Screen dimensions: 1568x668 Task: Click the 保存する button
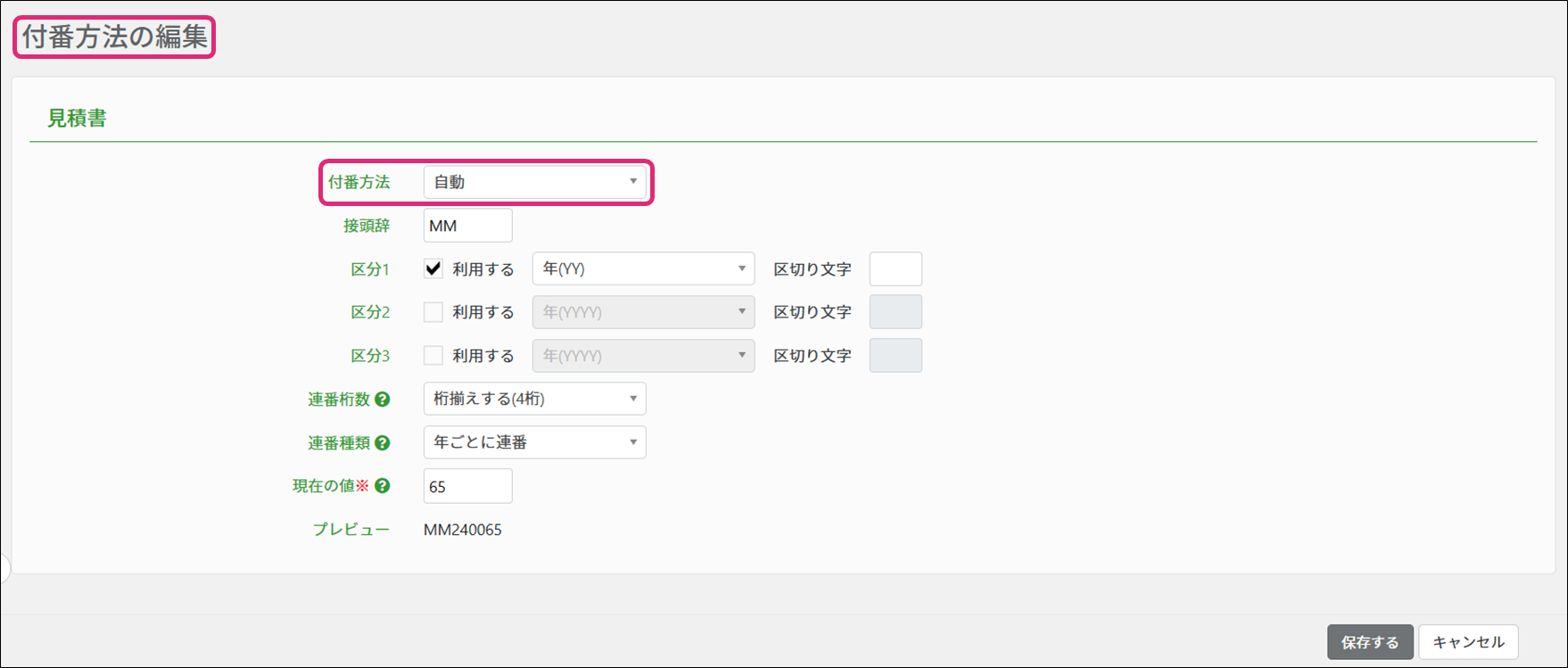pyautogui.click(x=1370, y=642)
